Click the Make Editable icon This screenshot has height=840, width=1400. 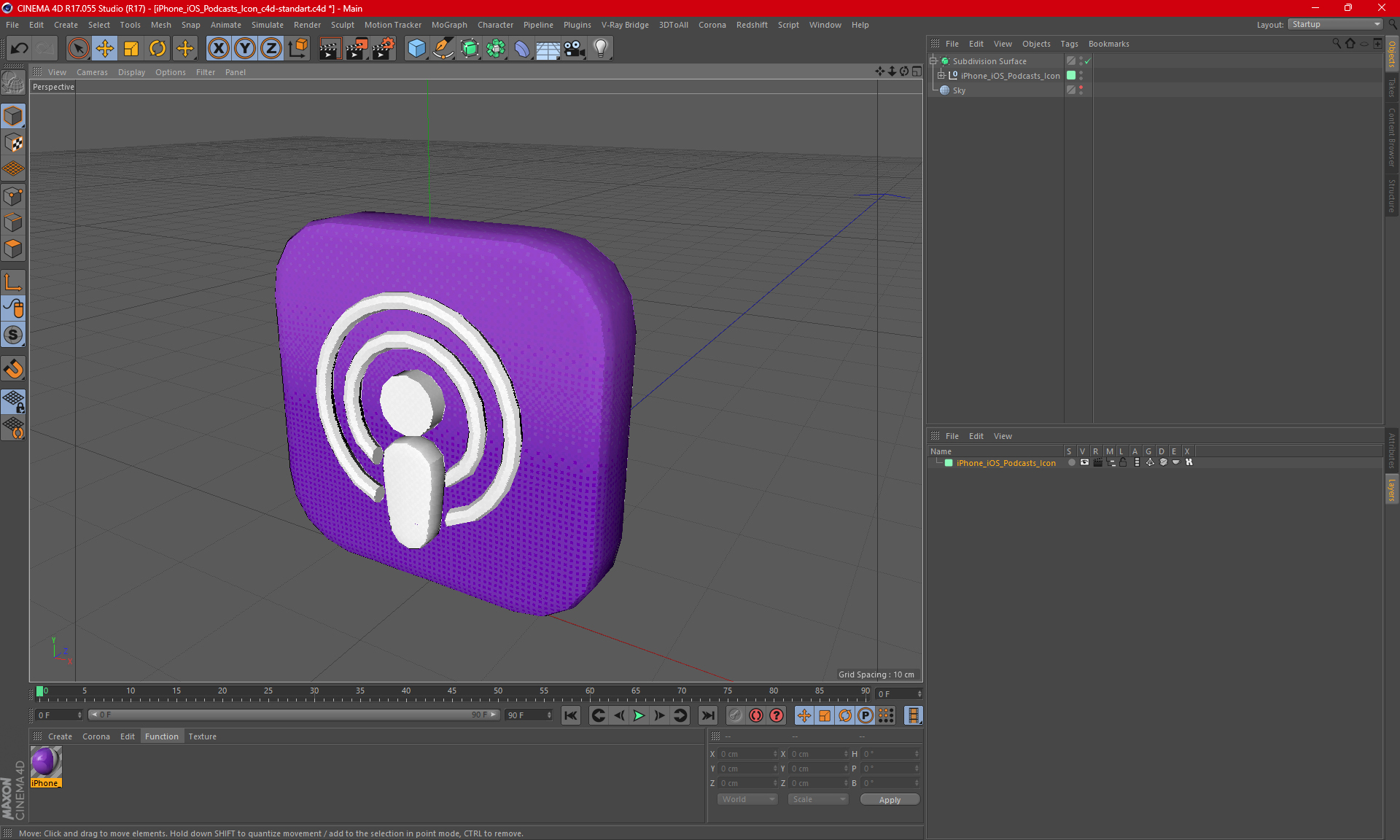[x=13, y=84]
